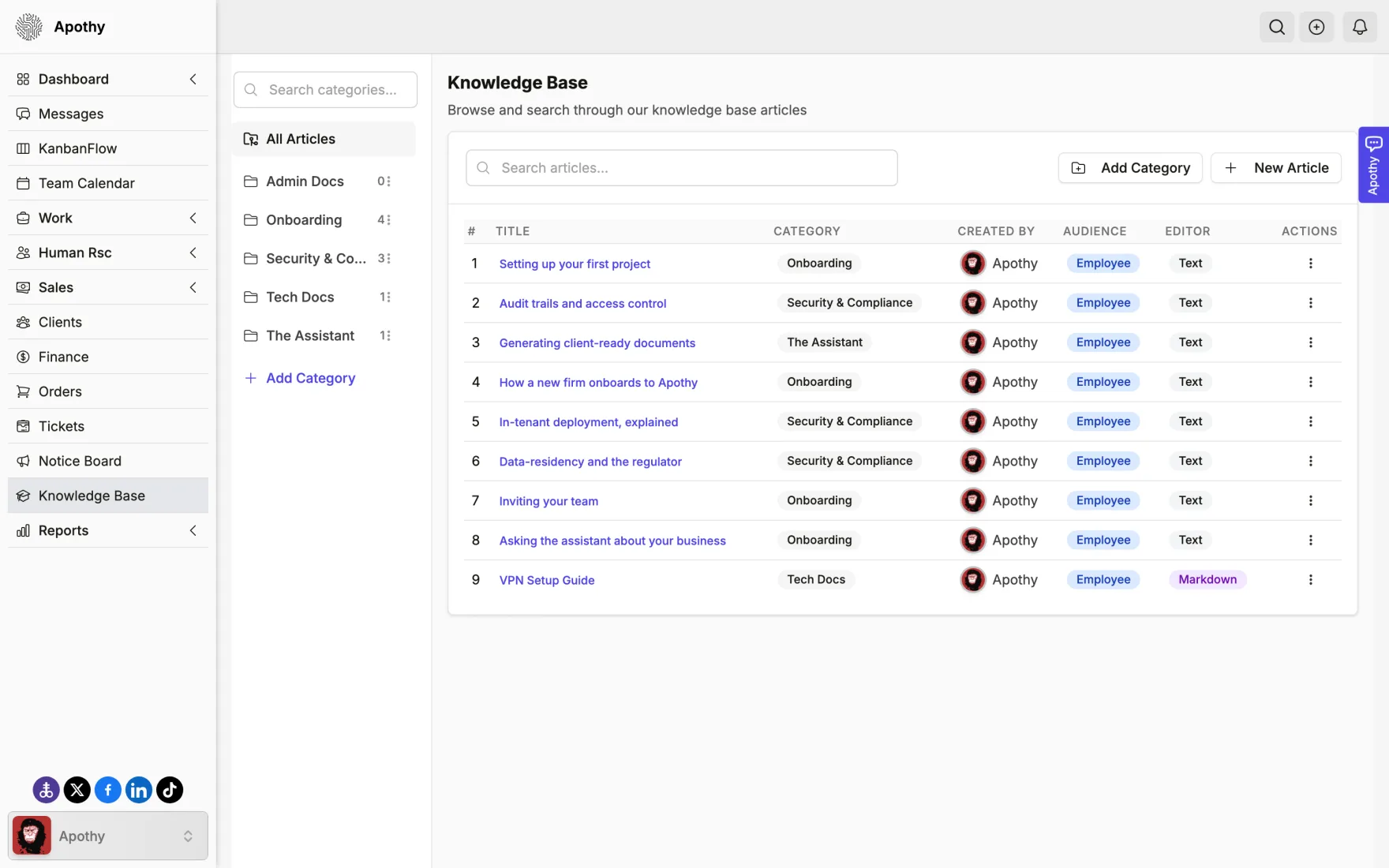Click The Assistant category badge in row 3
Viewport: 1389px width, 868px height.
pos(825,342)
